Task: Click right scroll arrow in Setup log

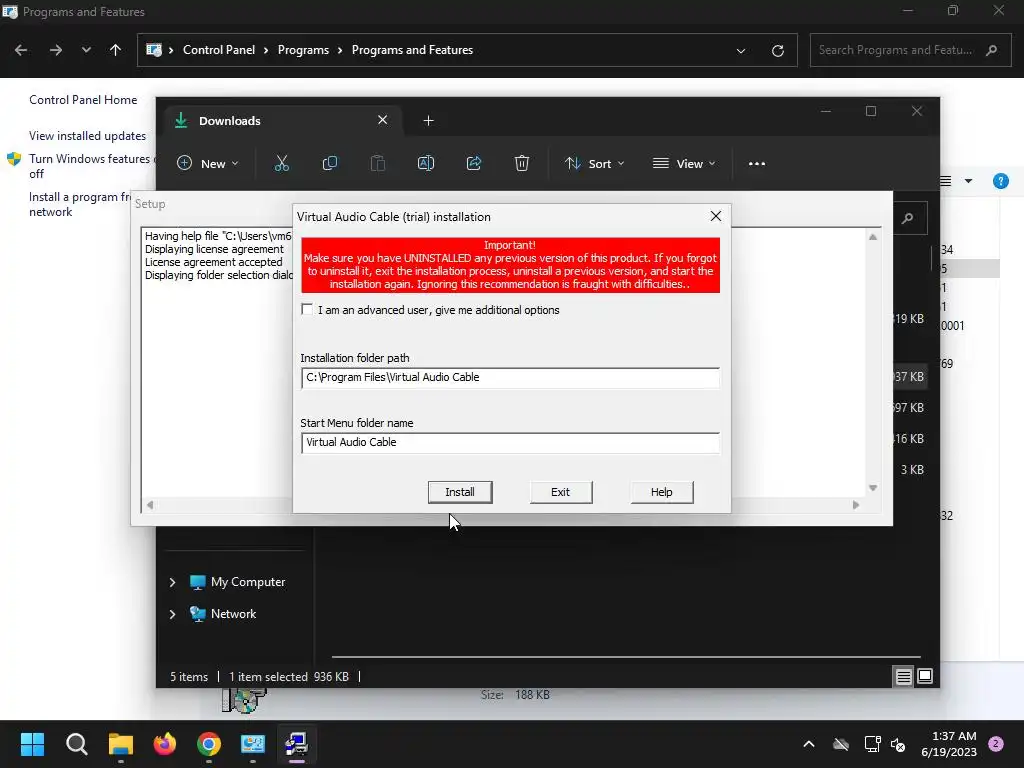Action: [x=856, y=505]
